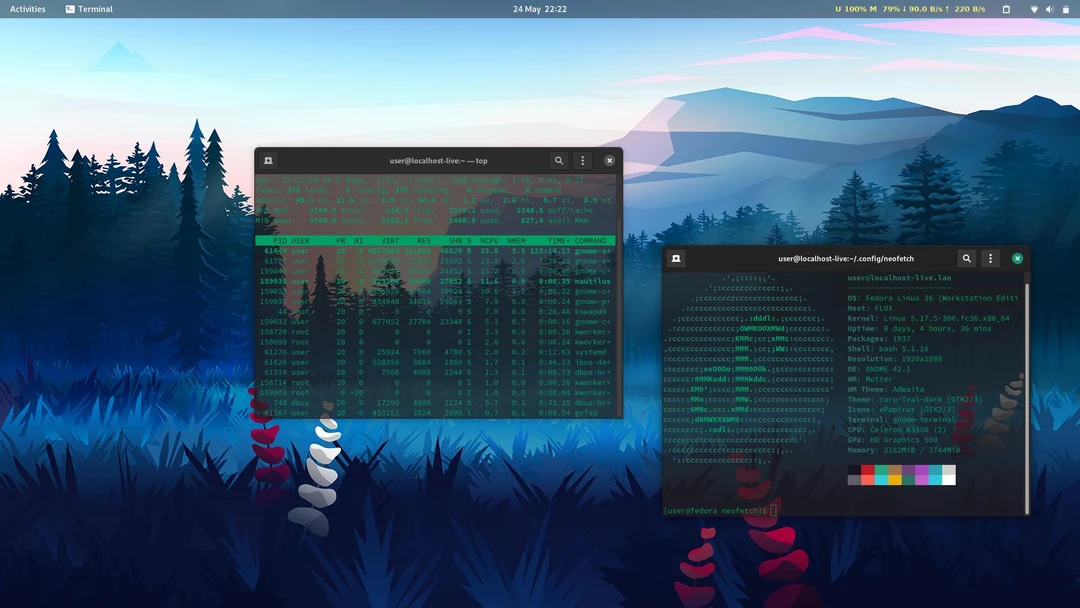Open a new tab in the top terminal window
Screen dimensions: 1080x608
[x=268, y=160]
